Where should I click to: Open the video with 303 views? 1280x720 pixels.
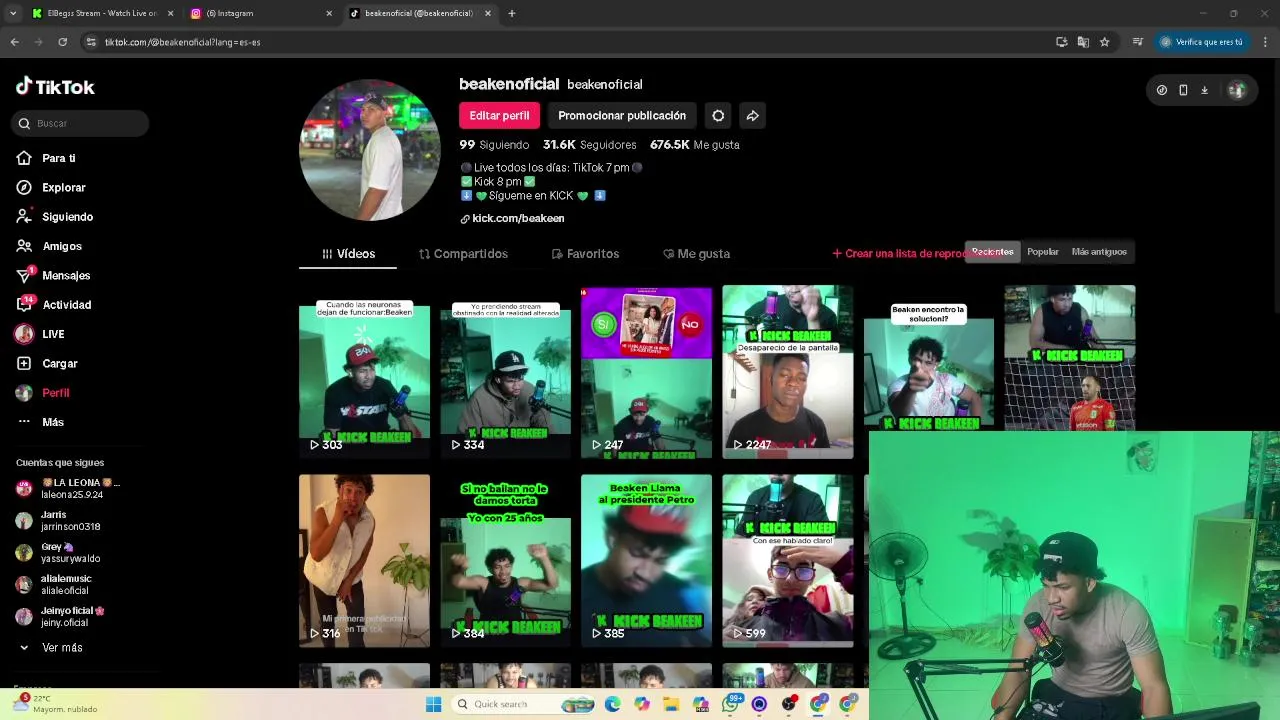pos(364,372)
